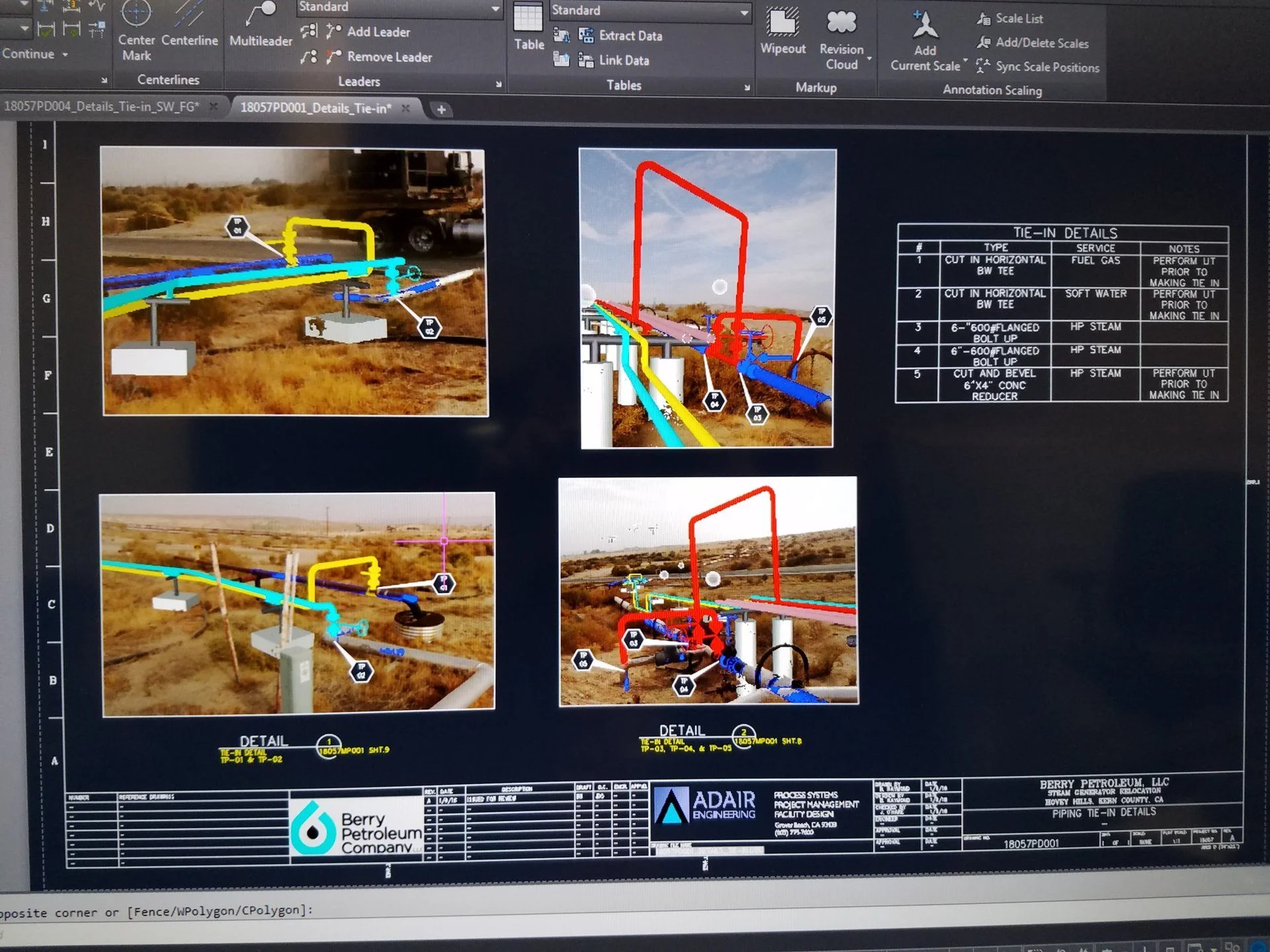Viewport: 1270px width, 952px height.
Task: Open the Dimensions panel dialog launcher arrow
Action: (104, 80)
